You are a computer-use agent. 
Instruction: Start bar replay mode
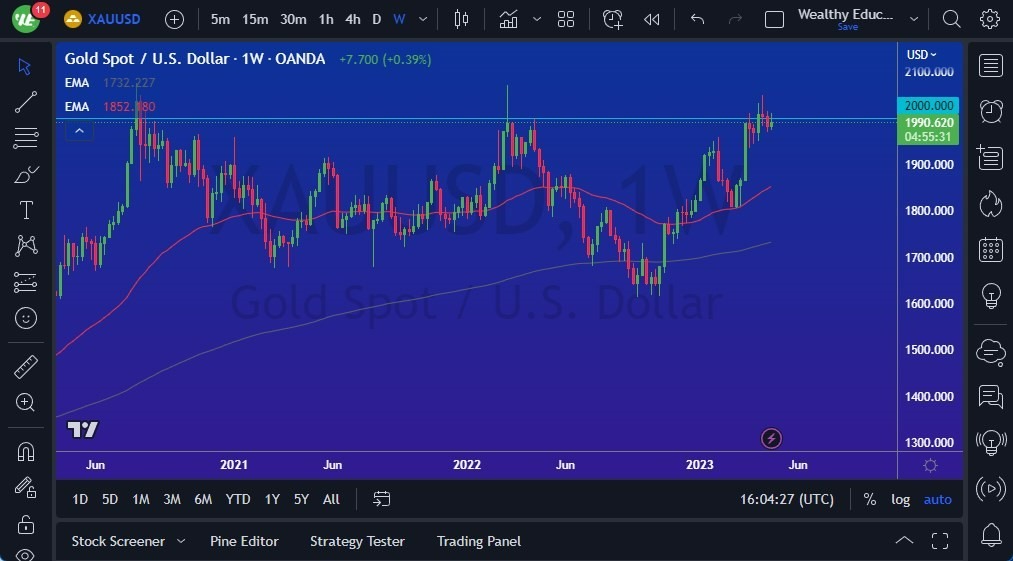click(x=651, y=19)
